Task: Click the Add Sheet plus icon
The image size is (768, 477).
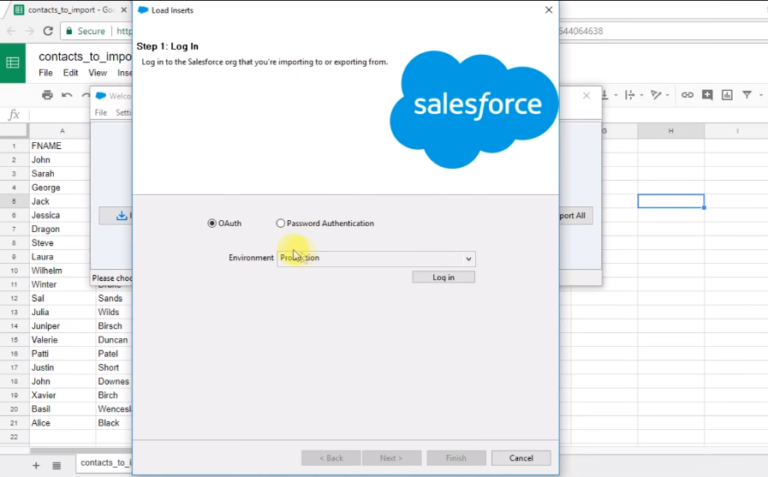Action: 36,465
